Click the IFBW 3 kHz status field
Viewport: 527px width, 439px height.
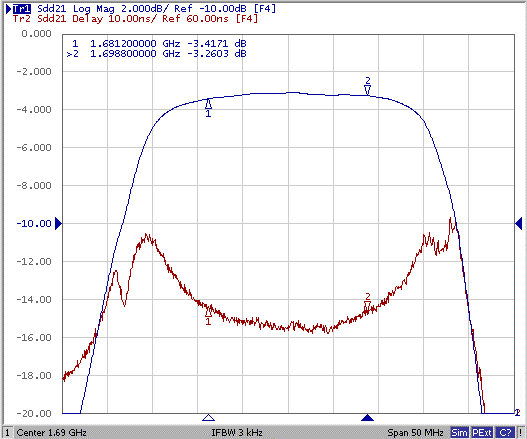pyautogui.click(x=237, y=433)
